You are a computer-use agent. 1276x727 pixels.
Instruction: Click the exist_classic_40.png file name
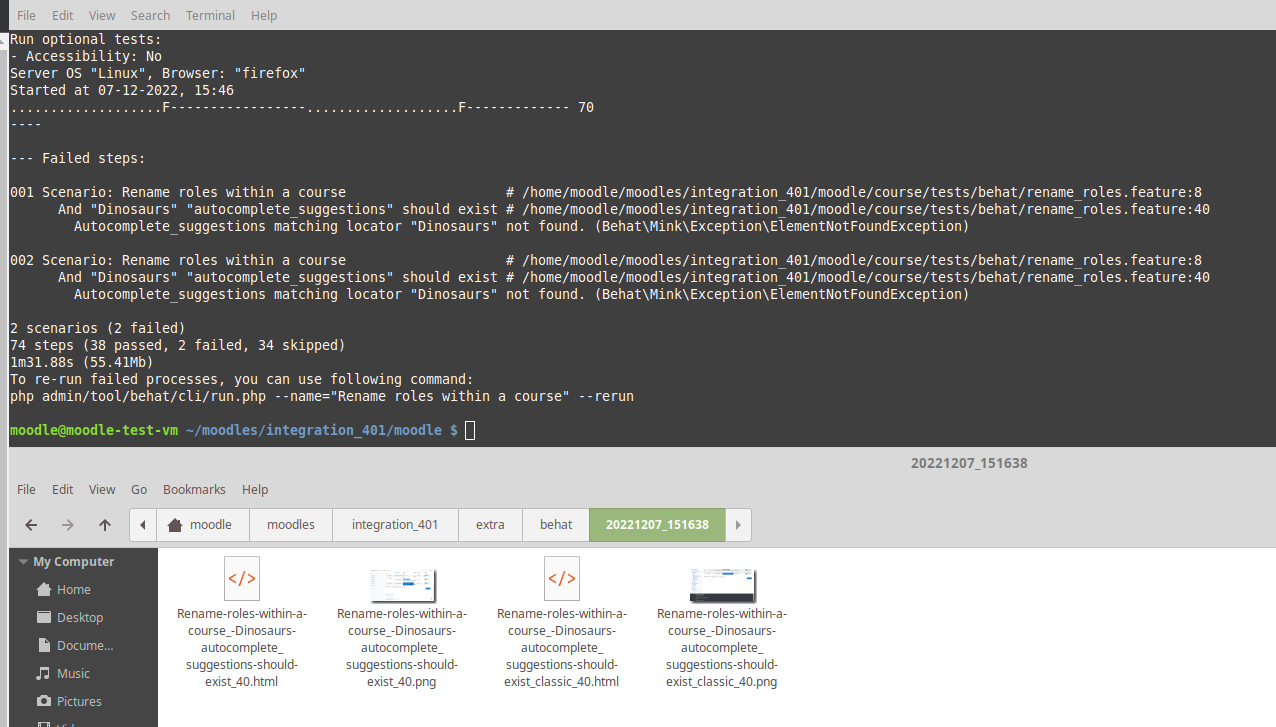point(722,648)
